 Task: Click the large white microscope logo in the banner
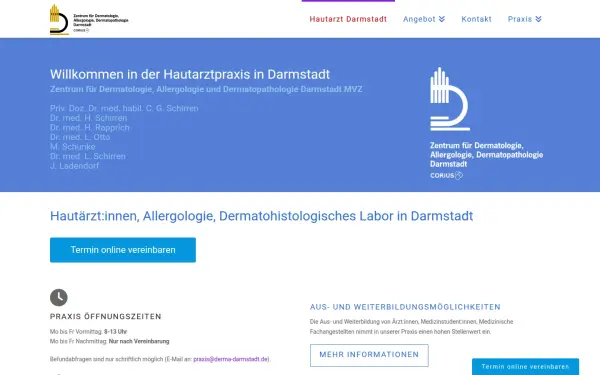[x=450, y=99]
